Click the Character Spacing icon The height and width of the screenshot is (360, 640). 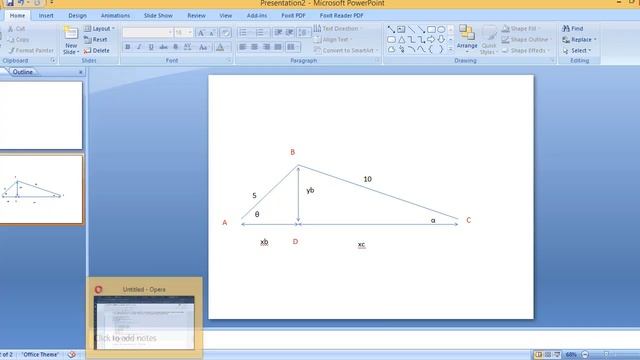click(x=187, y=47)
